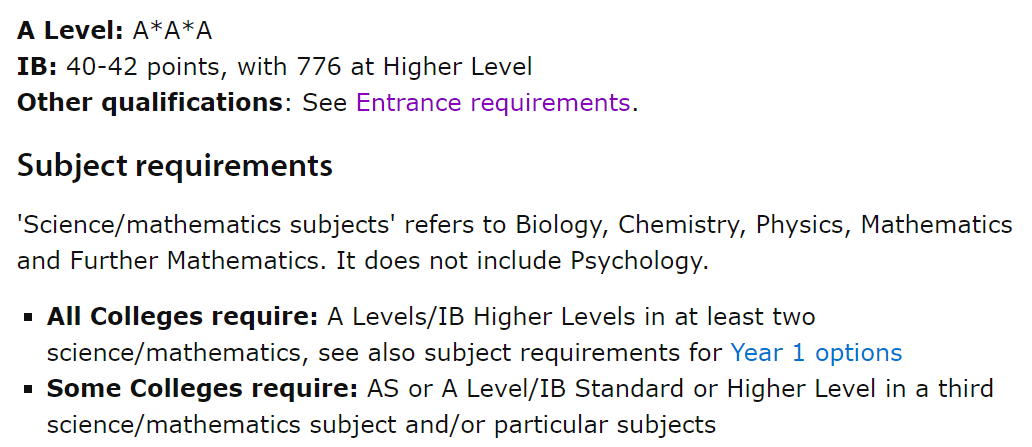Click the '40-42 points' text

[x=145, y=66]
